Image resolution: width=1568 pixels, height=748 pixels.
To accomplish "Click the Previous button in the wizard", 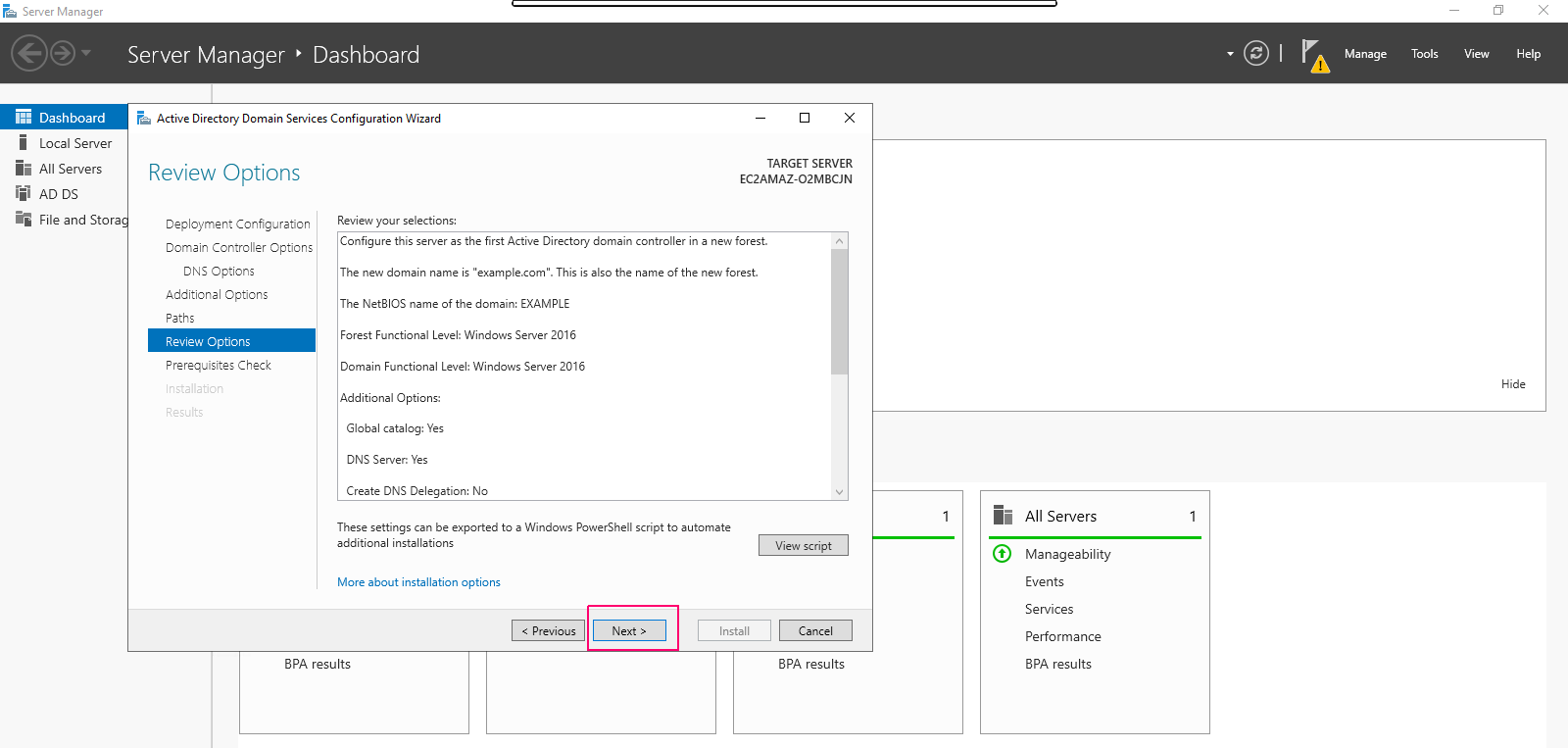I will tap(548, 630).
